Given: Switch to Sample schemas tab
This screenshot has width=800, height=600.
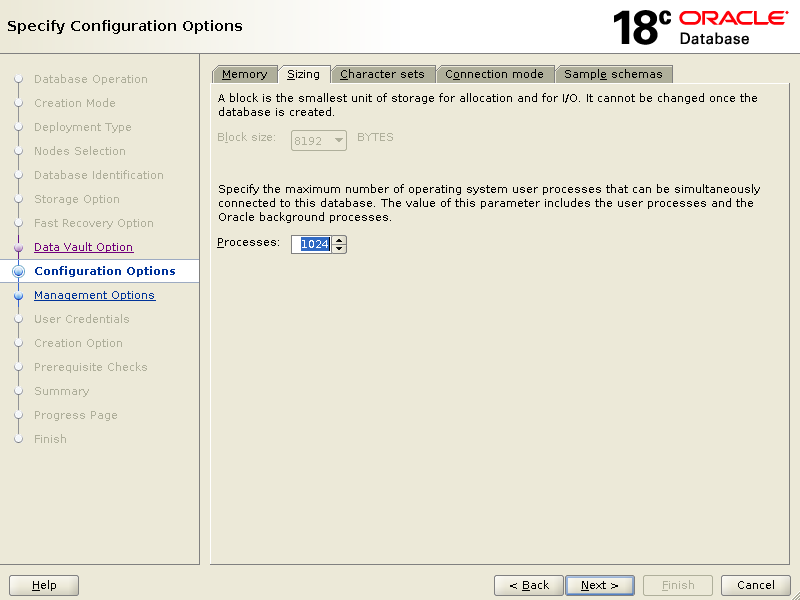Looking at the screenshot, I should (x=613, y=74).
